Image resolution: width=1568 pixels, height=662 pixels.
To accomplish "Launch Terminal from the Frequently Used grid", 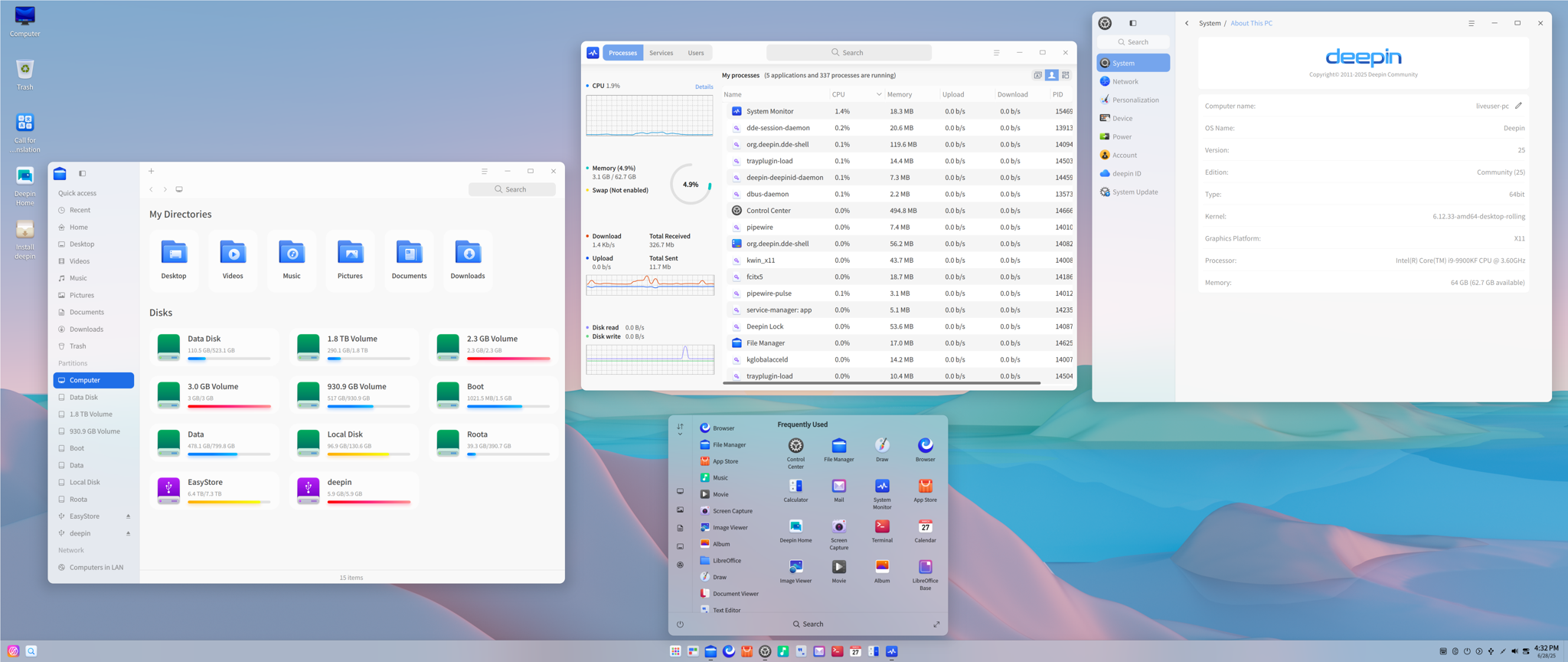I will (x=882, y=530).
